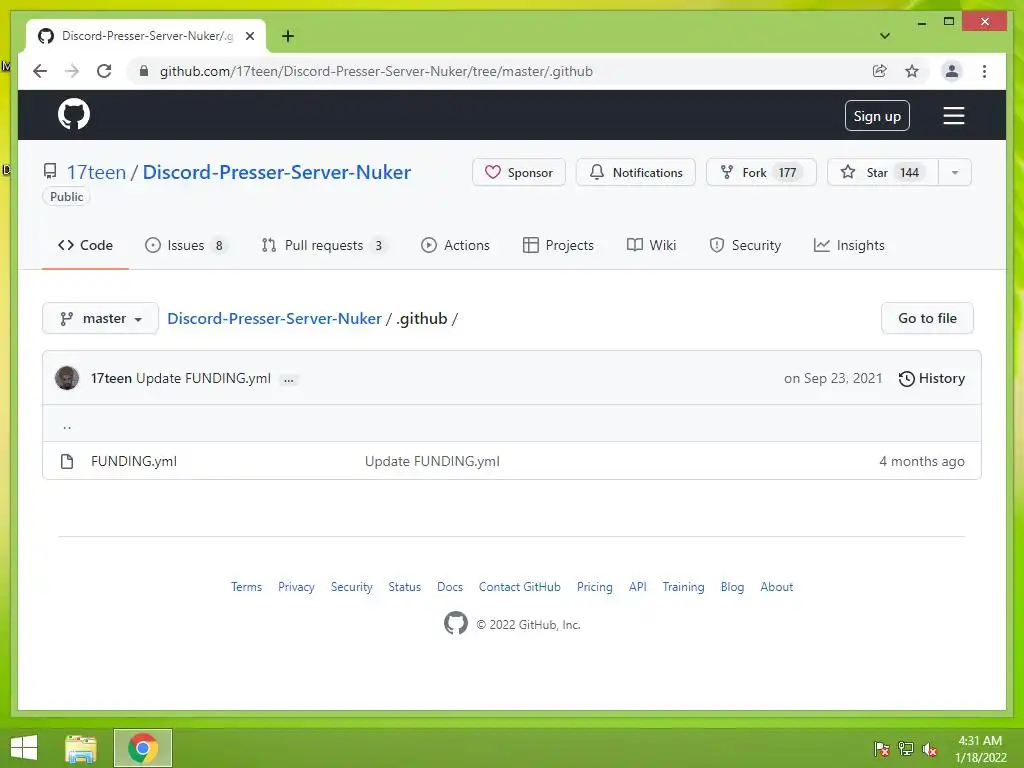Navigate to parent directory via double dots

click(x=67, y=425)
